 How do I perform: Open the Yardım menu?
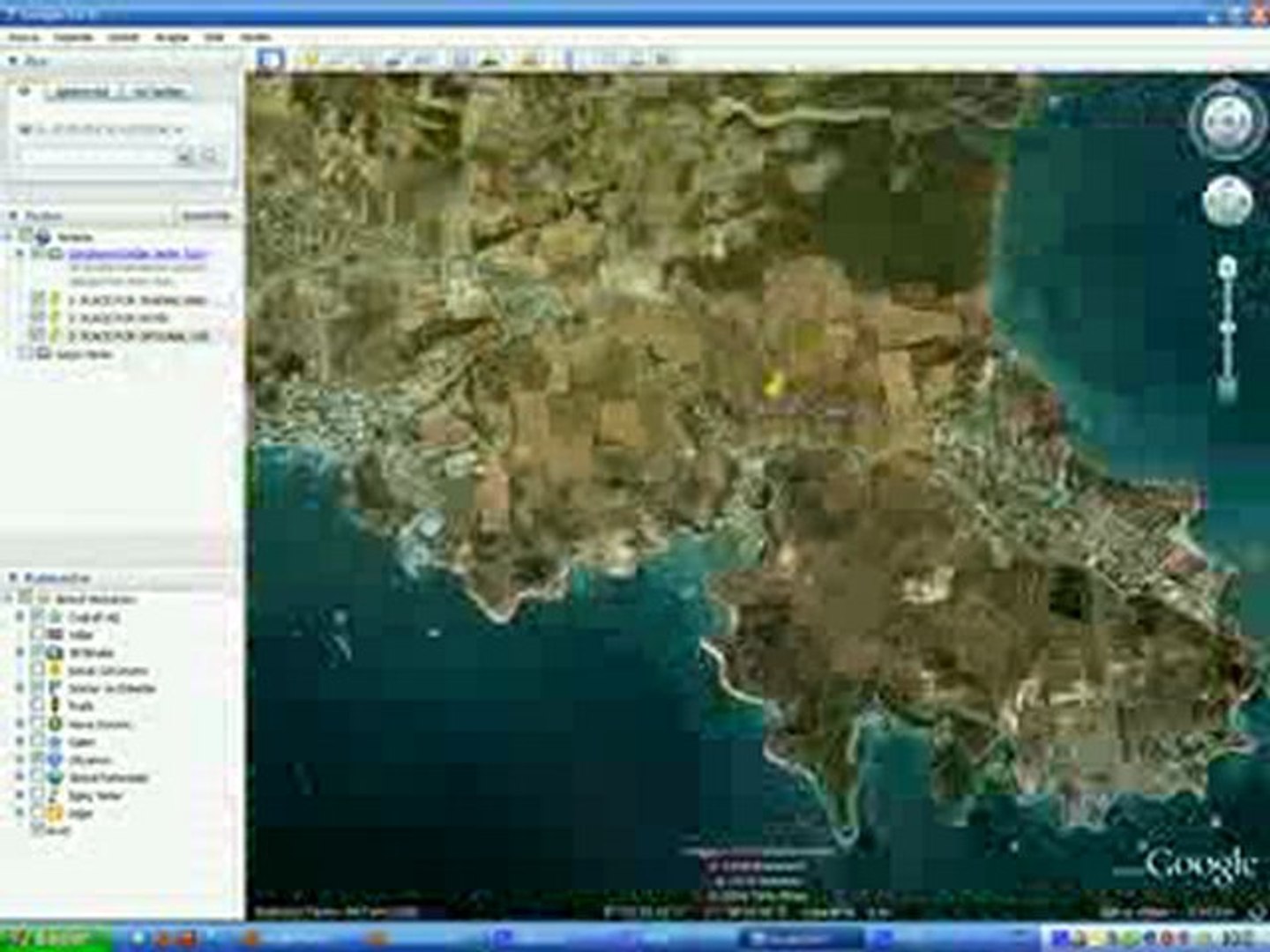click(x=256, y=38)
